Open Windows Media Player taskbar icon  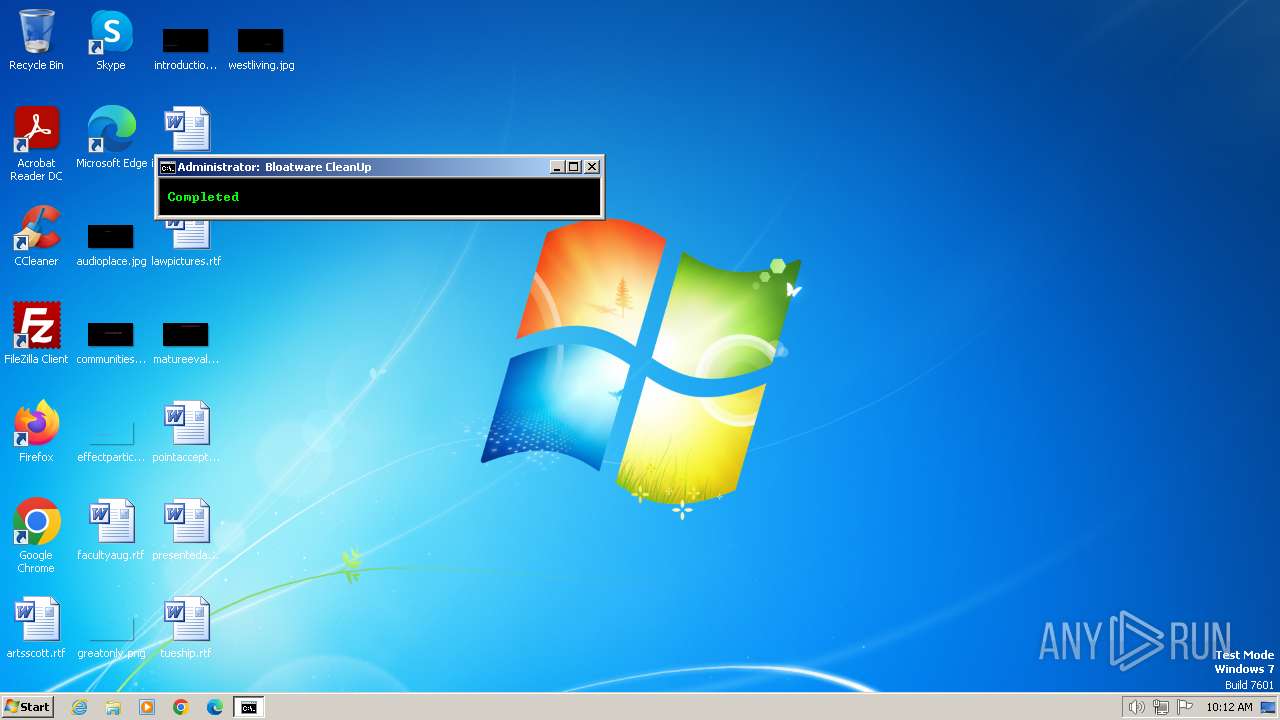(x=147, y=707)
